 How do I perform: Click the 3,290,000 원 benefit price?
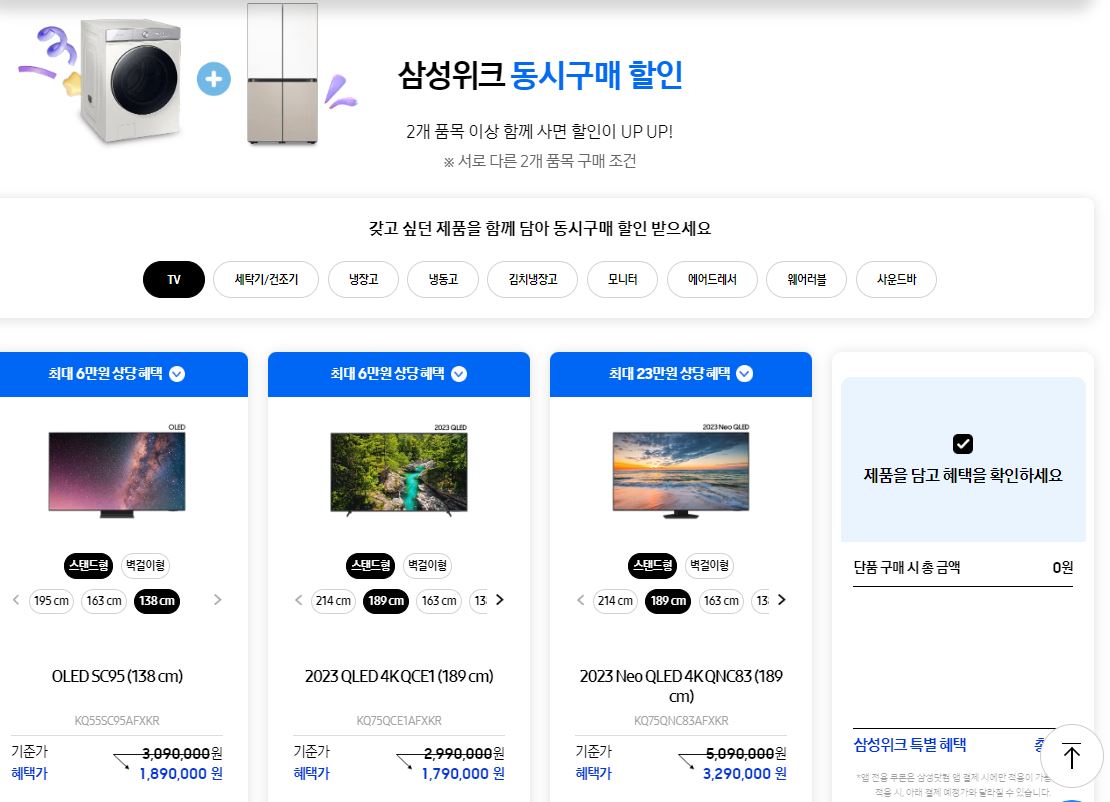tap(745, 774)
